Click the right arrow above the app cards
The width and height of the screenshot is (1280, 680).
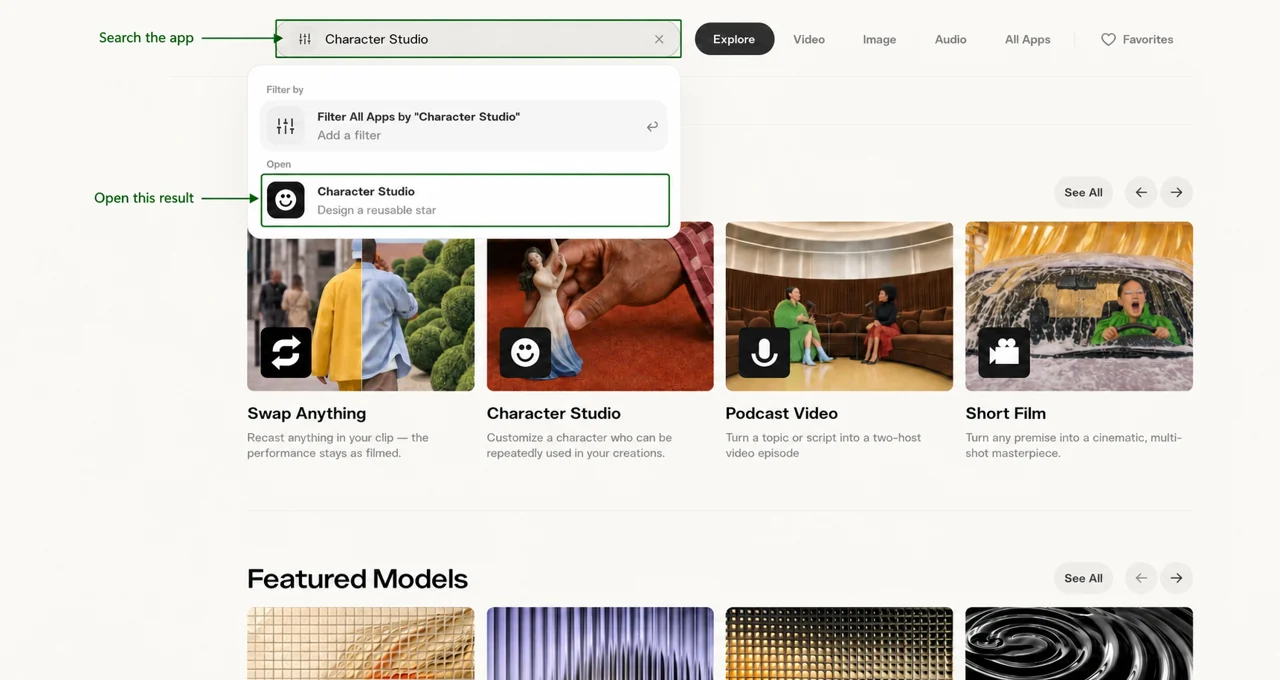tap(1176, 192)
